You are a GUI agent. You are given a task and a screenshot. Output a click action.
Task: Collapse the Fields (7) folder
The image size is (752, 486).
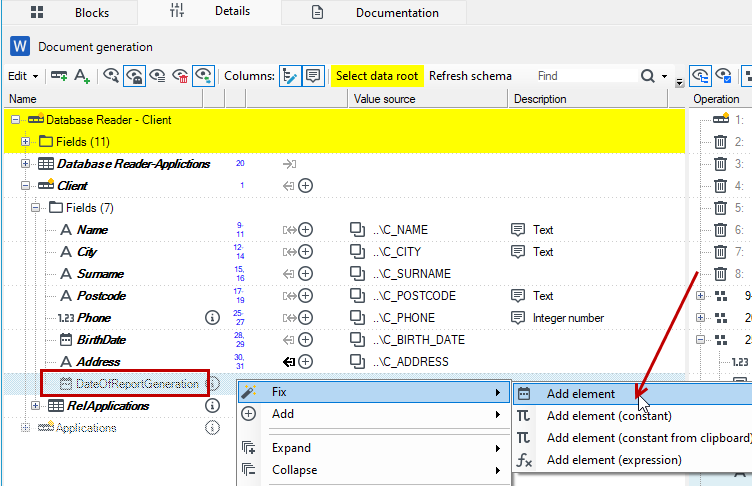pos(35,208)
